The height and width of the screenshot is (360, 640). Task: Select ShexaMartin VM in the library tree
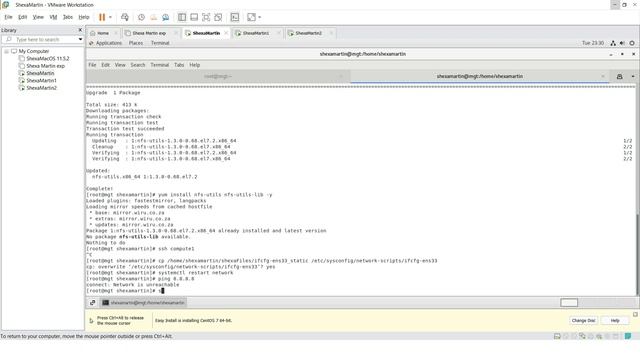(40, 73)
